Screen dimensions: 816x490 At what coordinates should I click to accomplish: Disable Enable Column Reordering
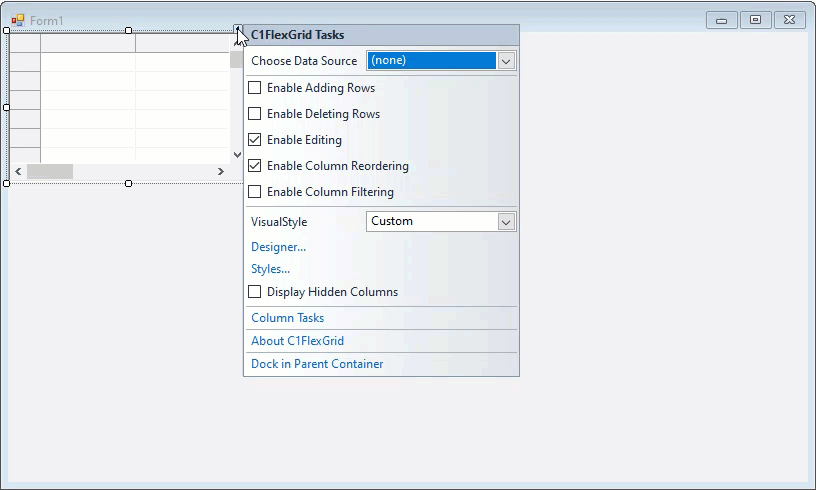[255, 166]
